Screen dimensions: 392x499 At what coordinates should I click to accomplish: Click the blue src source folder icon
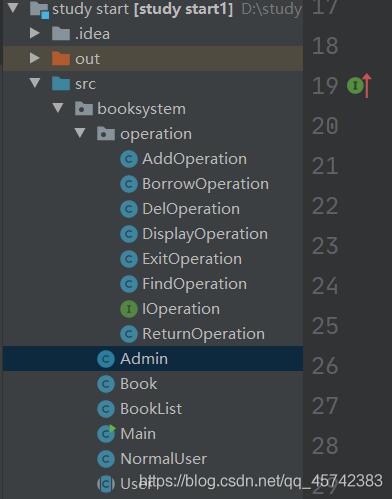[x=61, y=83]
